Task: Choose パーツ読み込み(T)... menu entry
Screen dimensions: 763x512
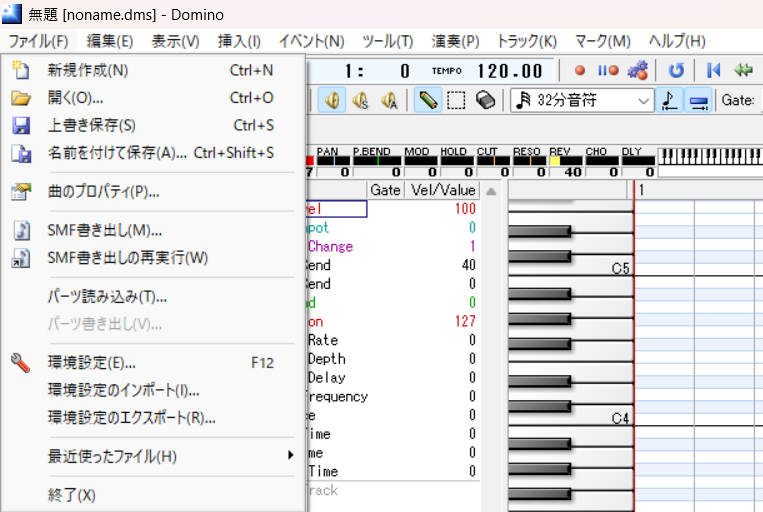Action: click(153, 296)
